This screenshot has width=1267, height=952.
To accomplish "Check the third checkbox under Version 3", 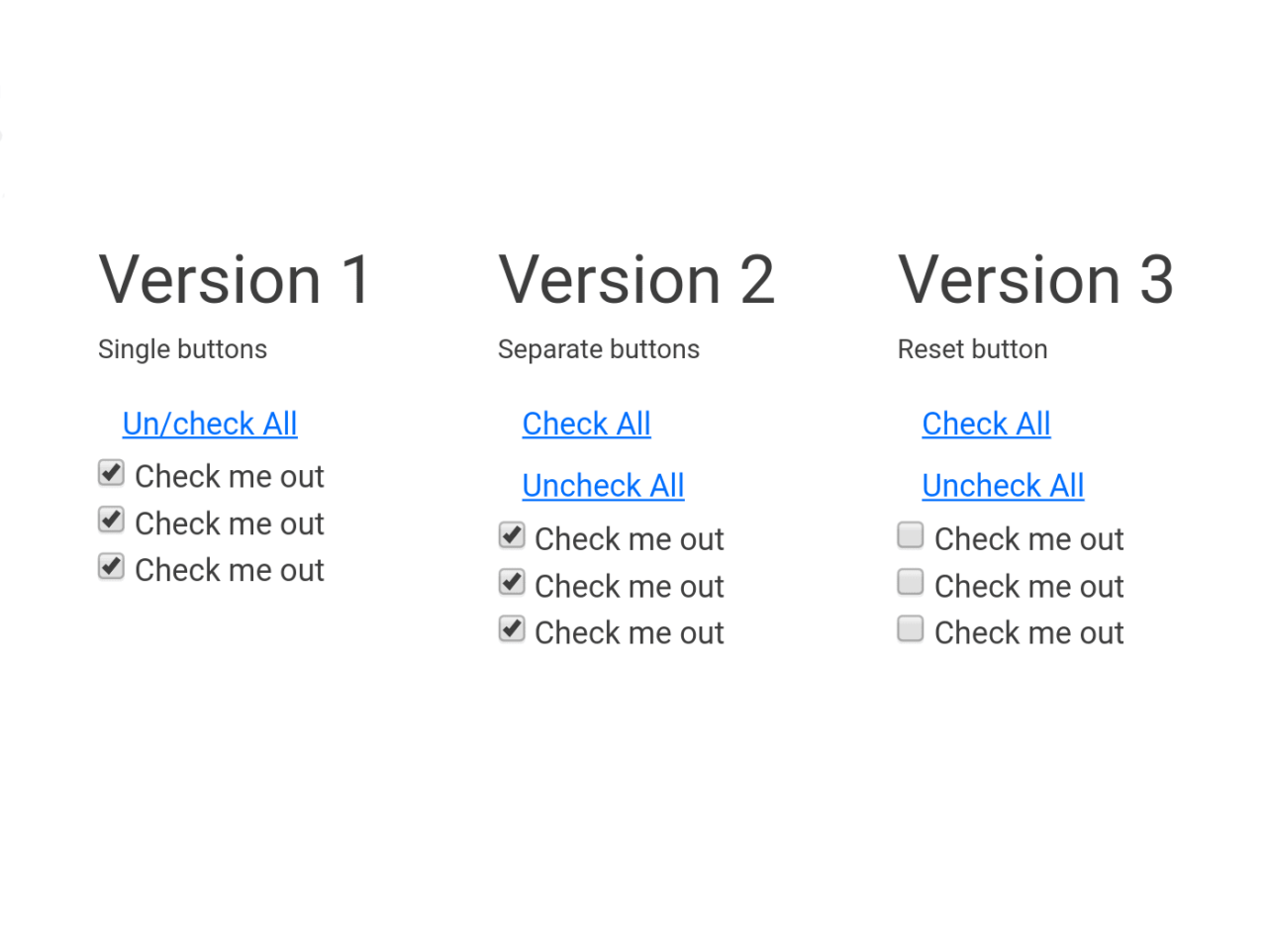I will [910, 628].
